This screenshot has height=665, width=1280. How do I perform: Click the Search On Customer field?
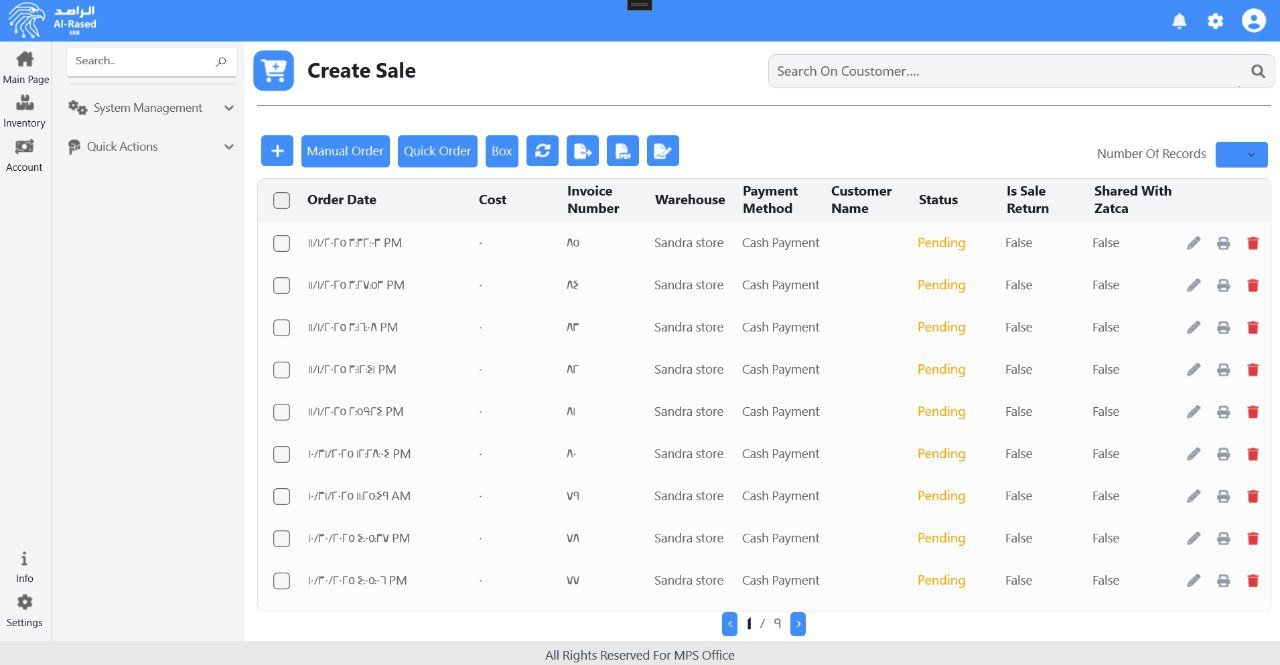(1005, 71)
